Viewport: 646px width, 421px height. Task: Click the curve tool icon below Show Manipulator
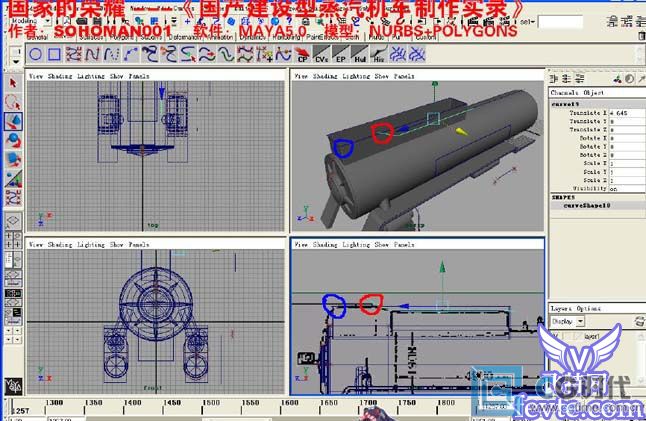13,197
